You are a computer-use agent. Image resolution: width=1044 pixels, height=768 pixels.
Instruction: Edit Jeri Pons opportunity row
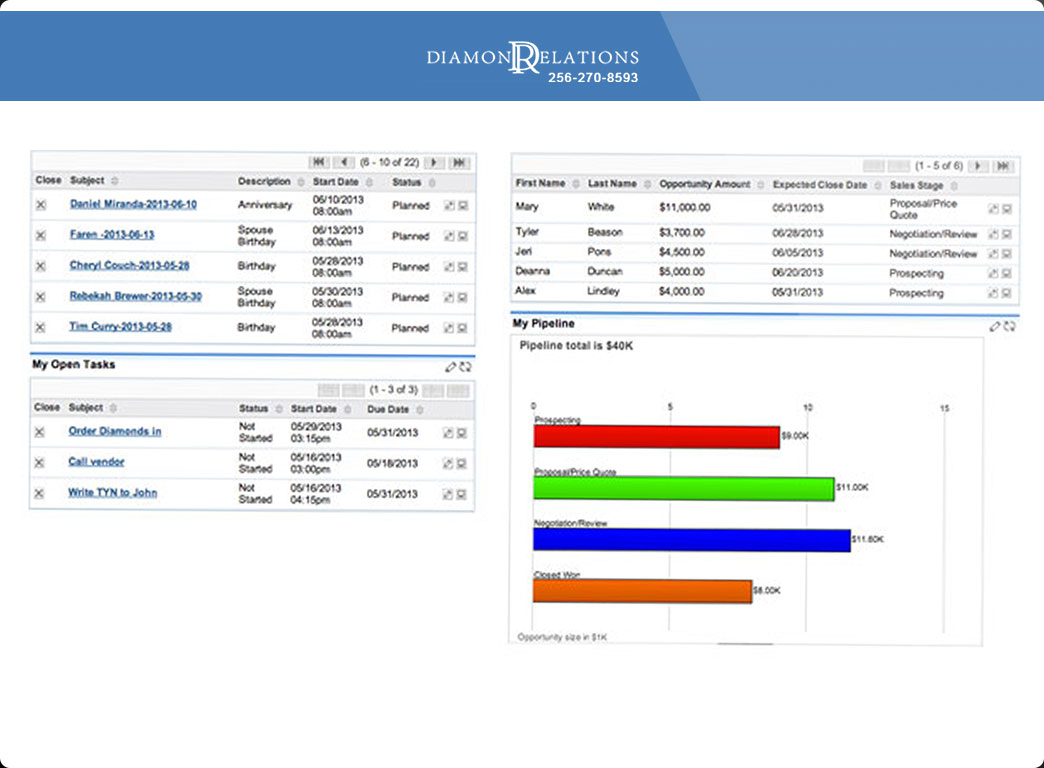pos(993,254)
